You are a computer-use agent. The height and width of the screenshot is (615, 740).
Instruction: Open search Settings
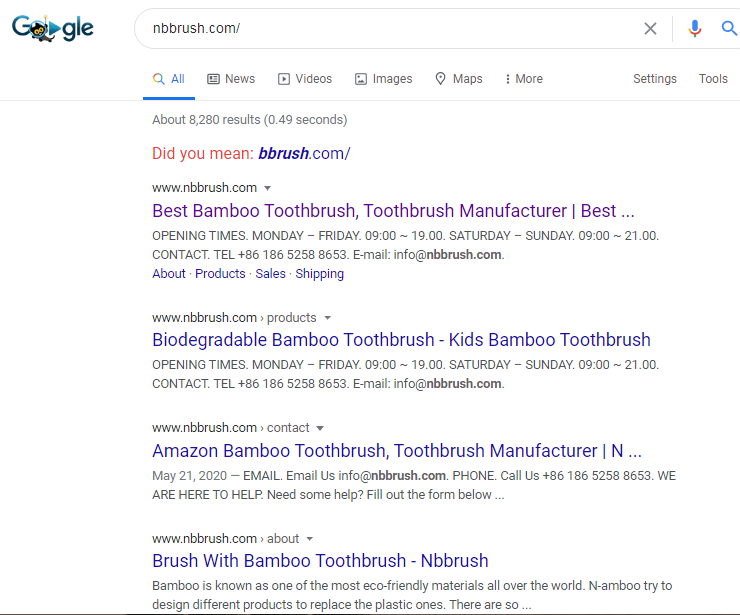pyautogui.click(x=655, y=79)
